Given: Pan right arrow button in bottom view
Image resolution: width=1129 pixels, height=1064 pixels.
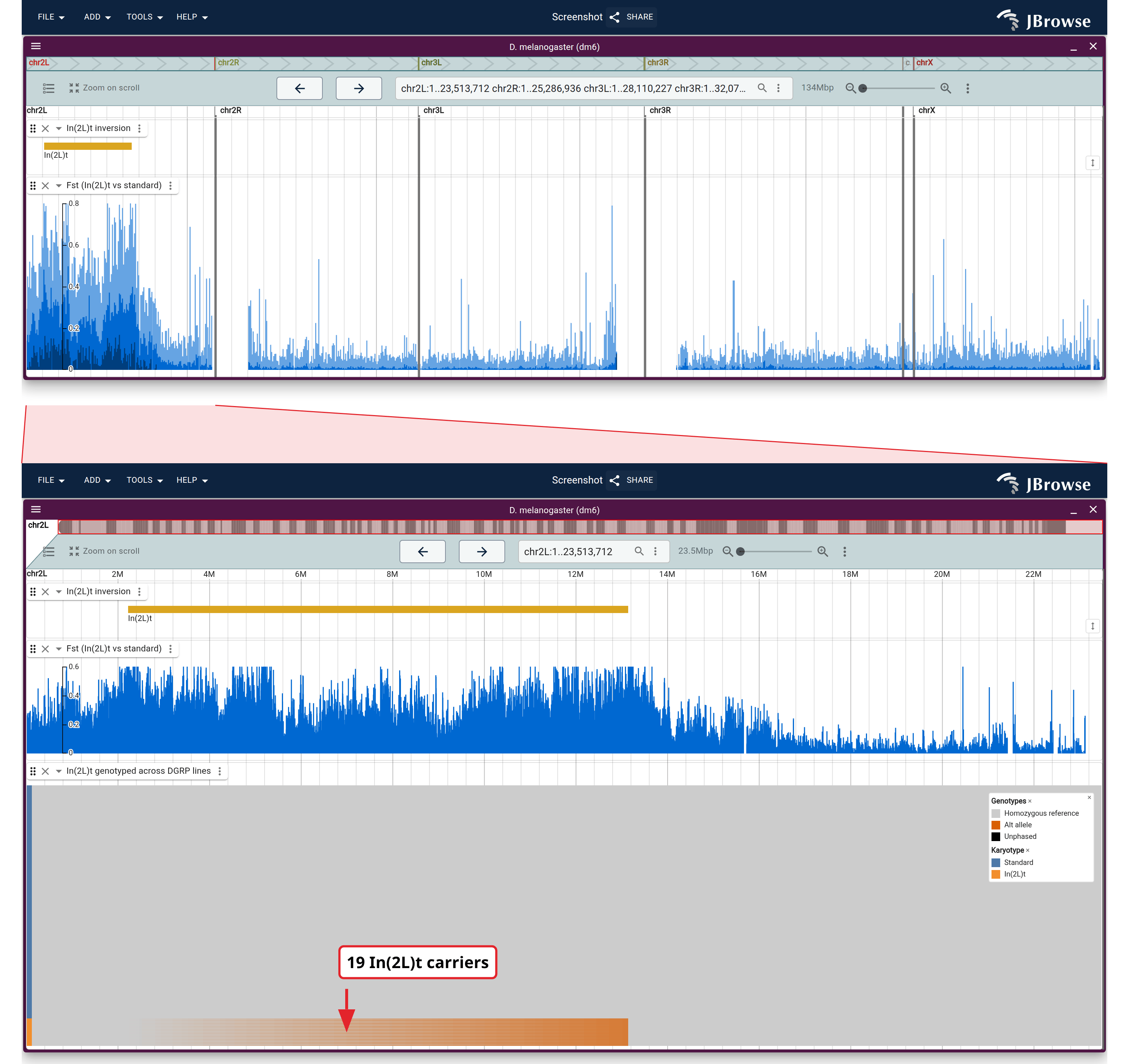Looking at the screenshot, I should (482, 551).
